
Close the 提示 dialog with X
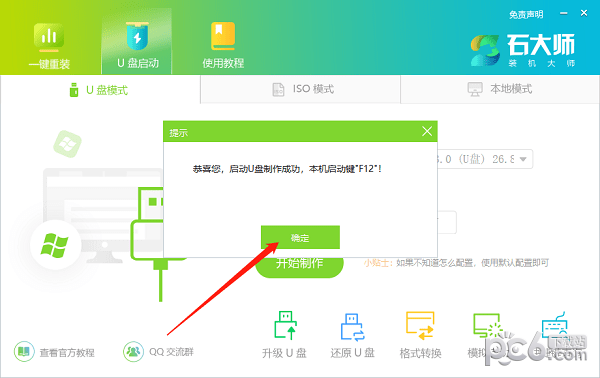pyautogui.click(x=427, y=132)
